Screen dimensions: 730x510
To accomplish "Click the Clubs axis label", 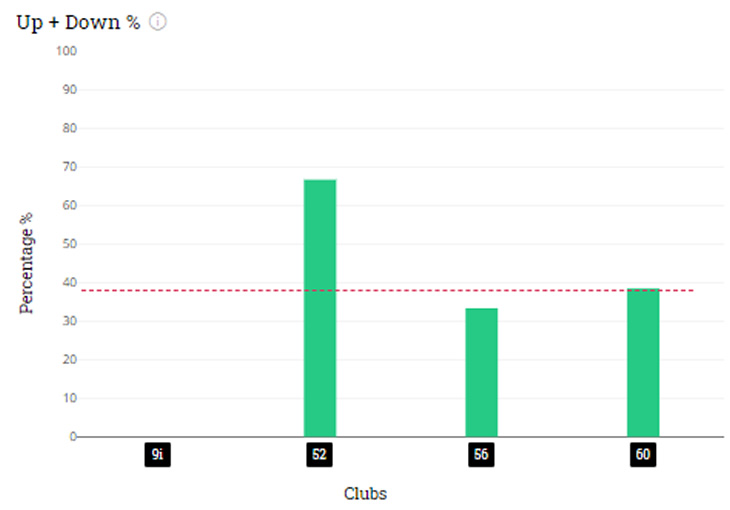I will (365, 494).
